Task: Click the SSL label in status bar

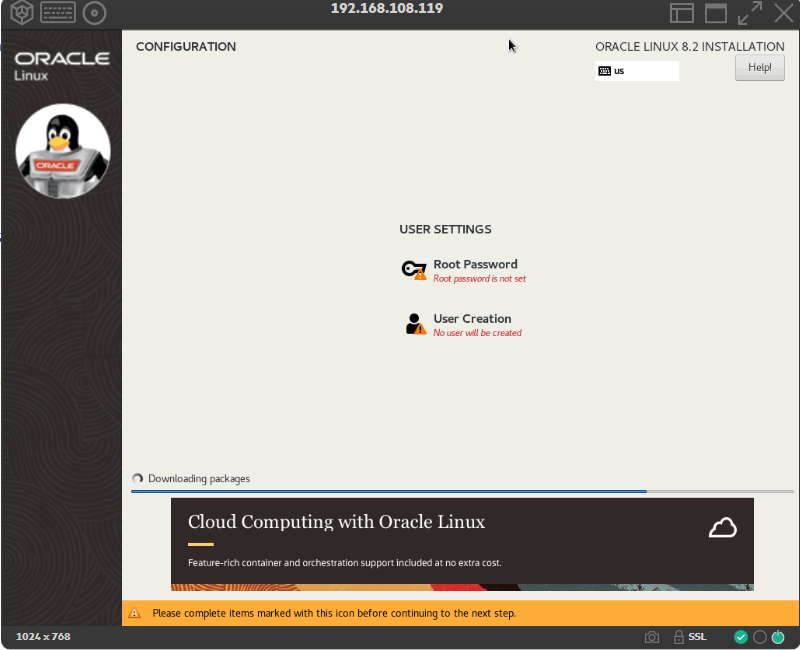Action: (697, 637)
